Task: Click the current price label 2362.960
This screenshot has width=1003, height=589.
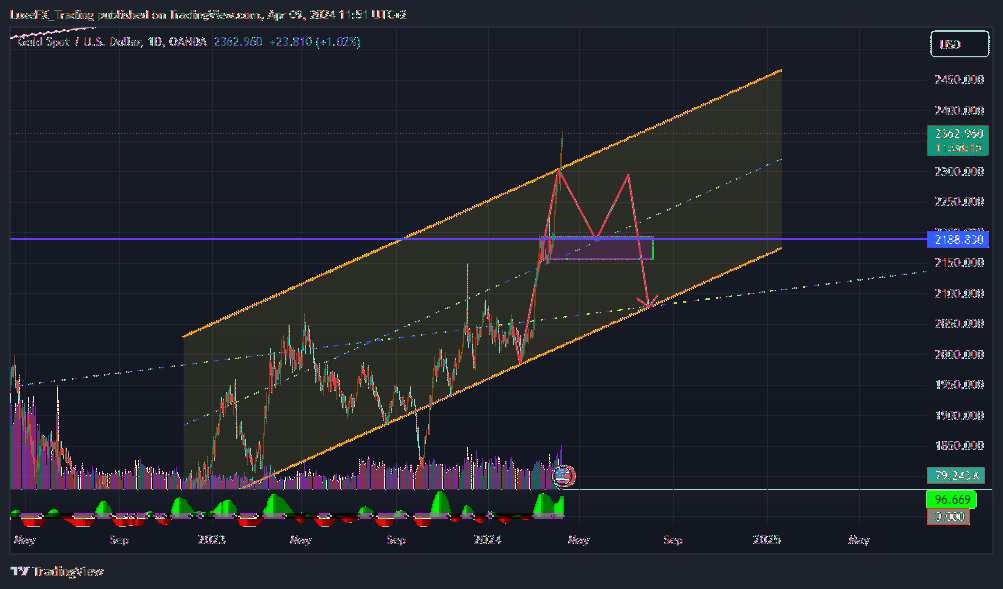Action: click(958, 134)
